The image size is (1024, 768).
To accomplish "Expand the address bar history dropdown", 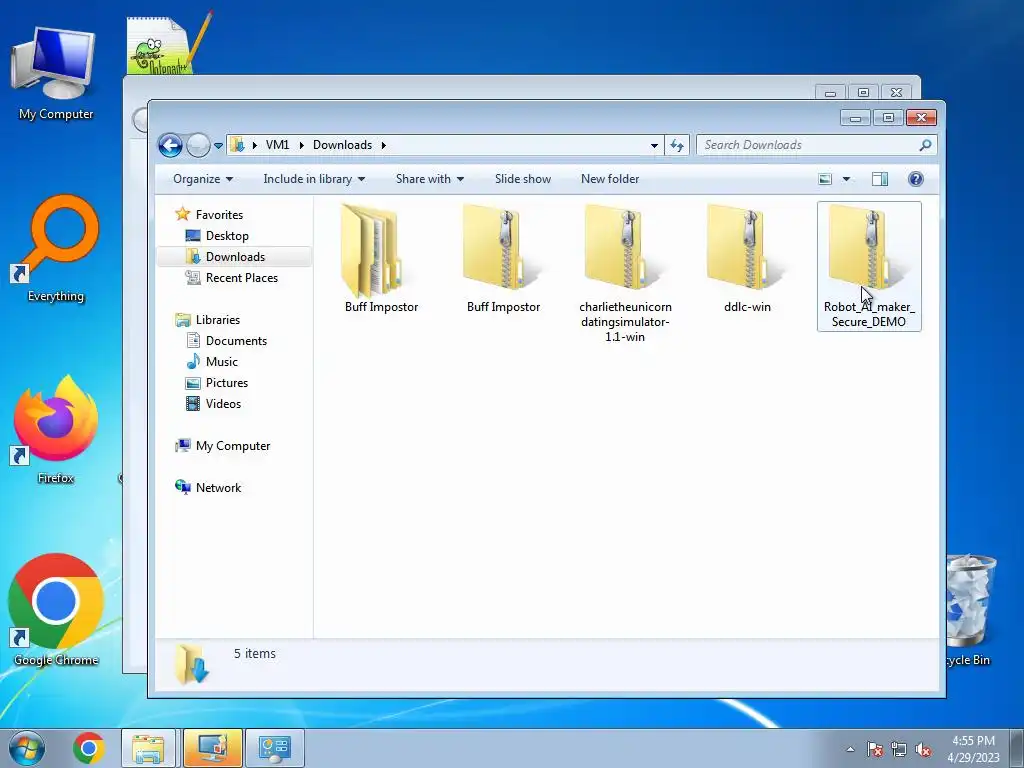I will [x=654, y=146].
